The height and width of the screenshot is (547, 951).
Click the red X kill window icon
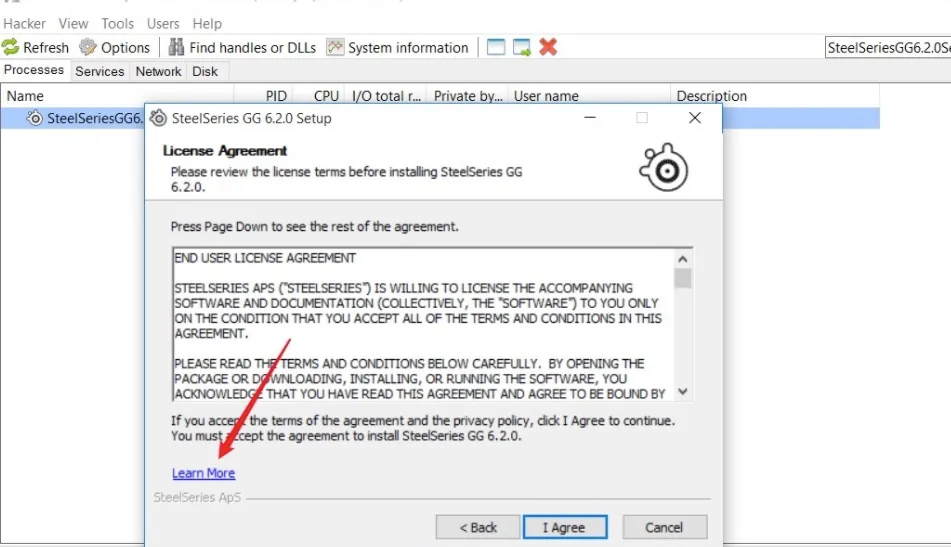(x=548, y=47)
